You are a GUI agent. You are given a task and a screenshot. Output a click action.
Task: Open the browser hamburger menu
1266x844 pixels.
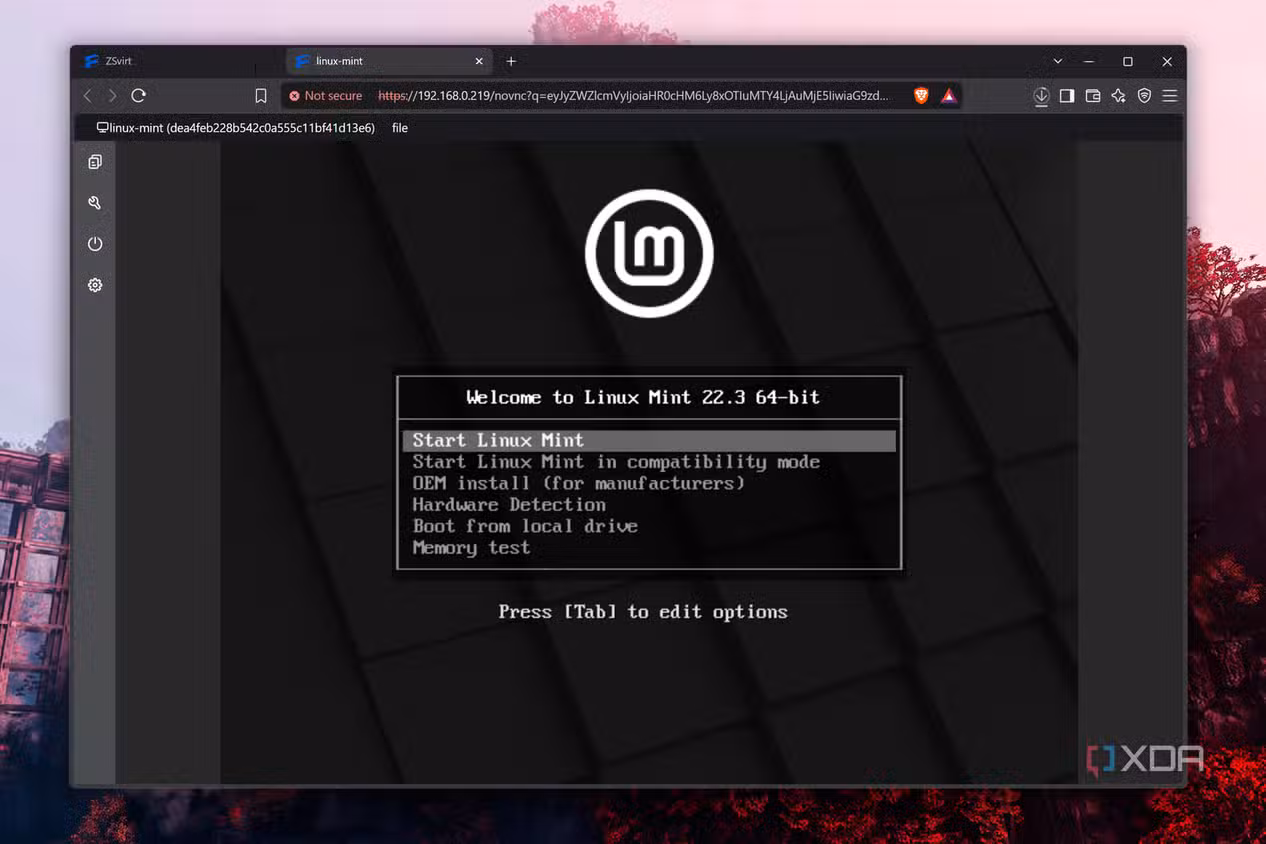pyautogui.click(x=1170, y=96)
